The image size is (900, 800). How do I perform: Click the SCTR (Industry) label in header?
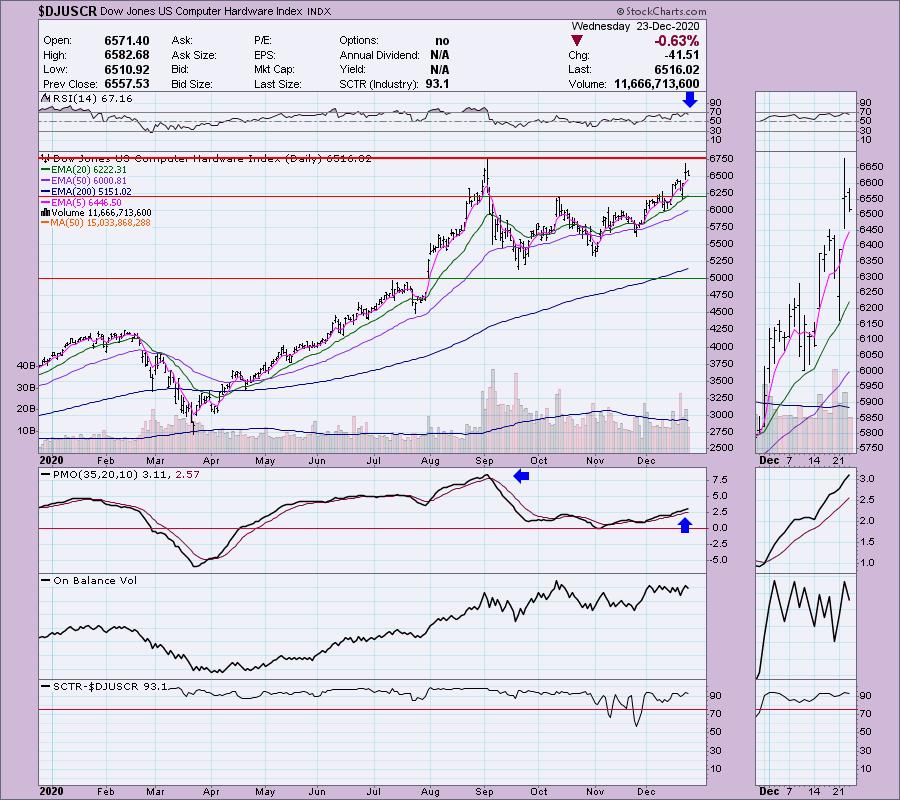click(379, 84)
